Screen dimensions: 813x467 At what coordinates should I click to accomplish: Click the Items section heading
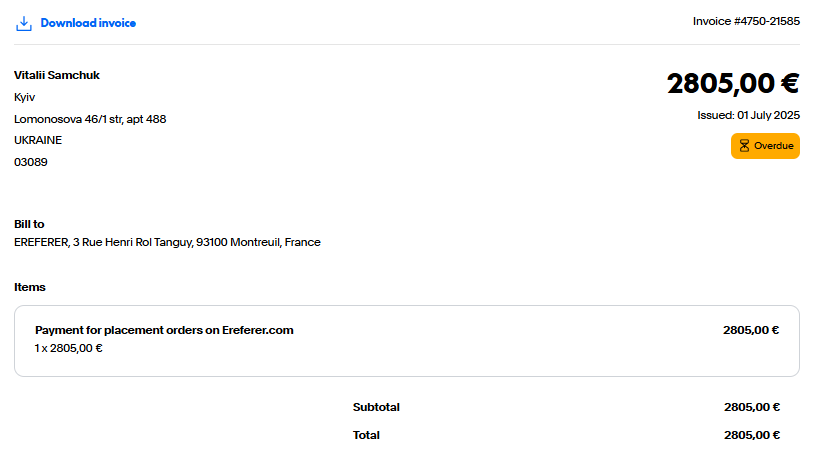pos(30,287)
